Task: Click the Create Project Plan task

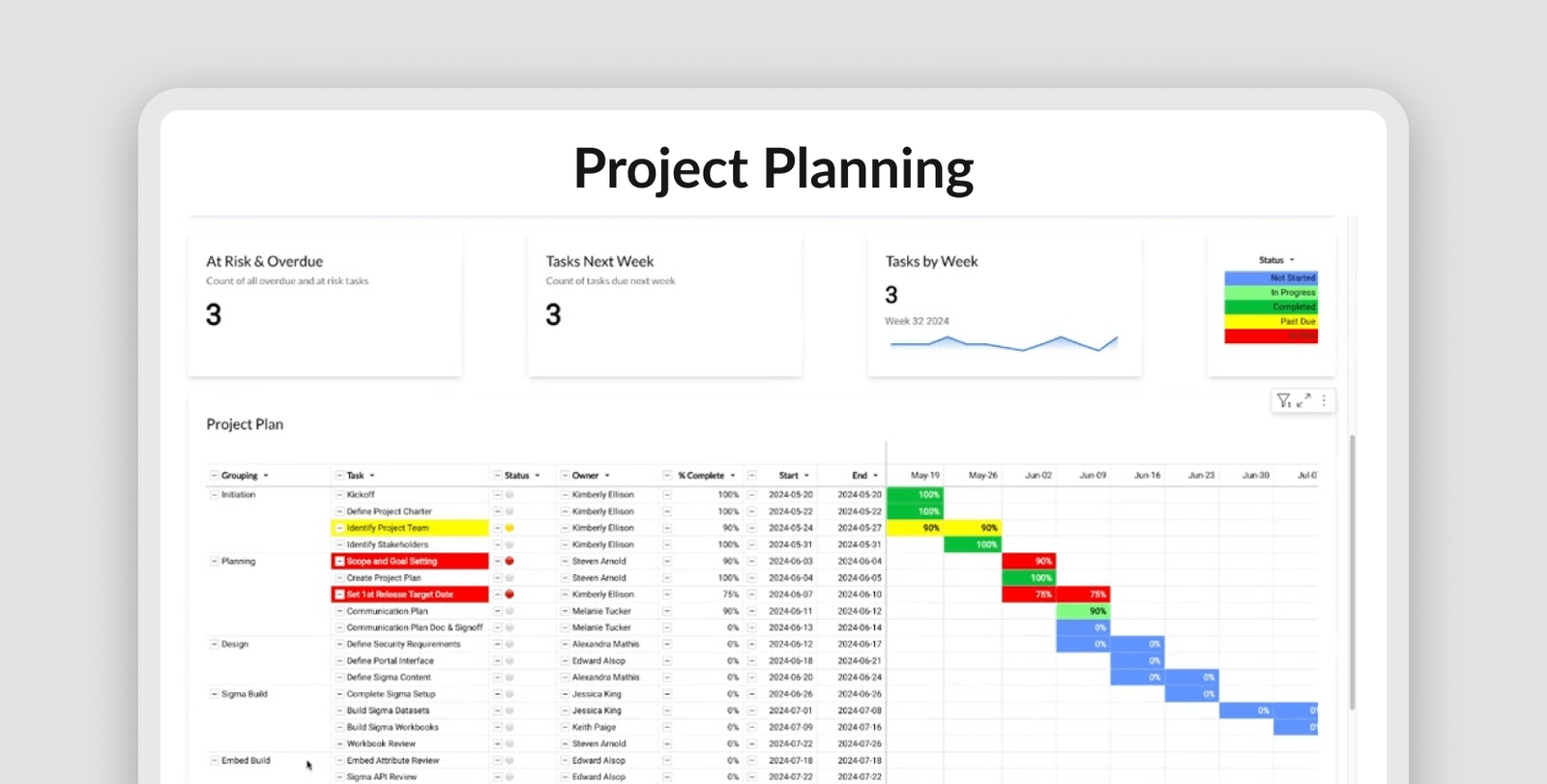Action: [384, 578]
